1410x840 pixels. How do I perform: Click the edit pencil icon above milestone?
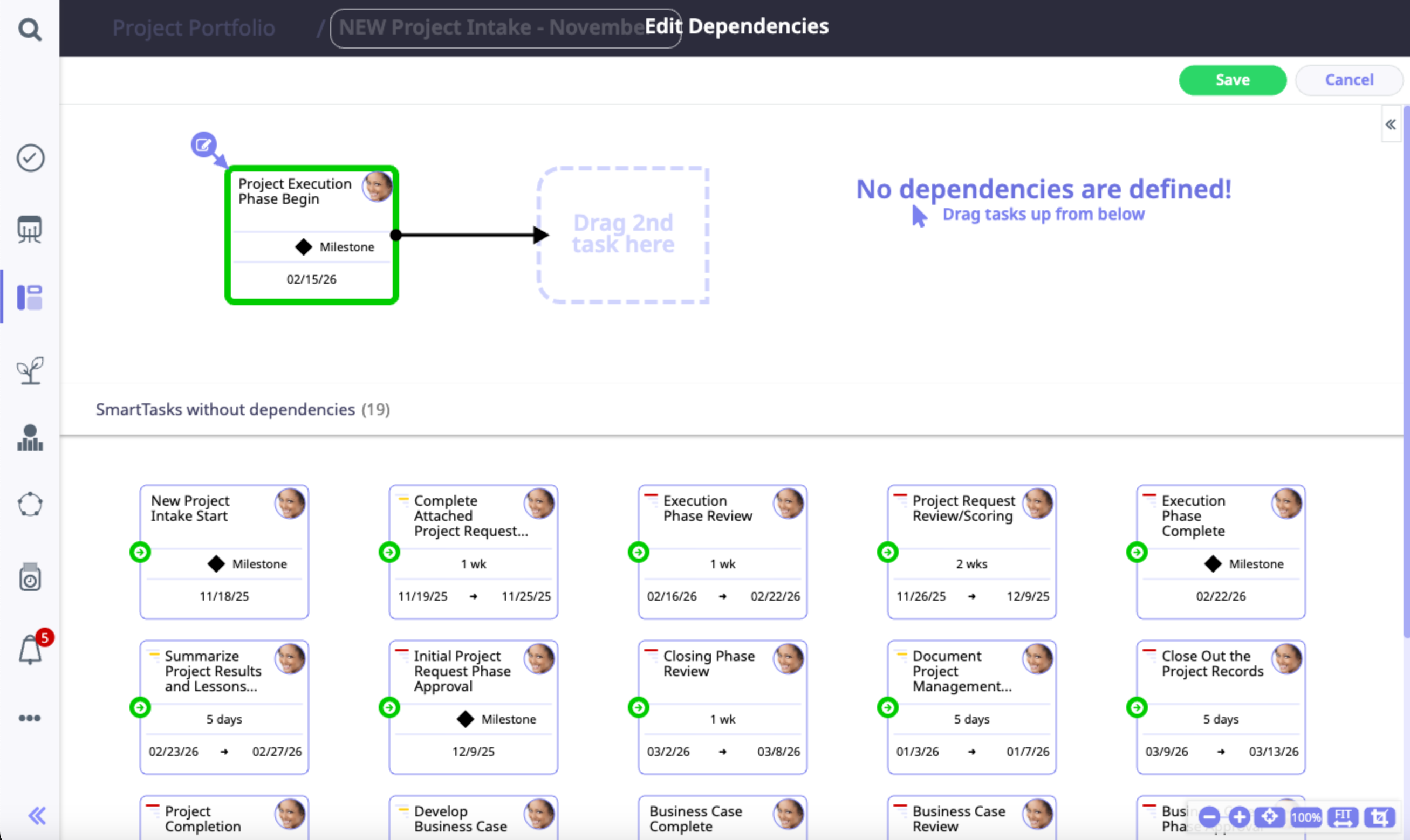coord(203,145)
